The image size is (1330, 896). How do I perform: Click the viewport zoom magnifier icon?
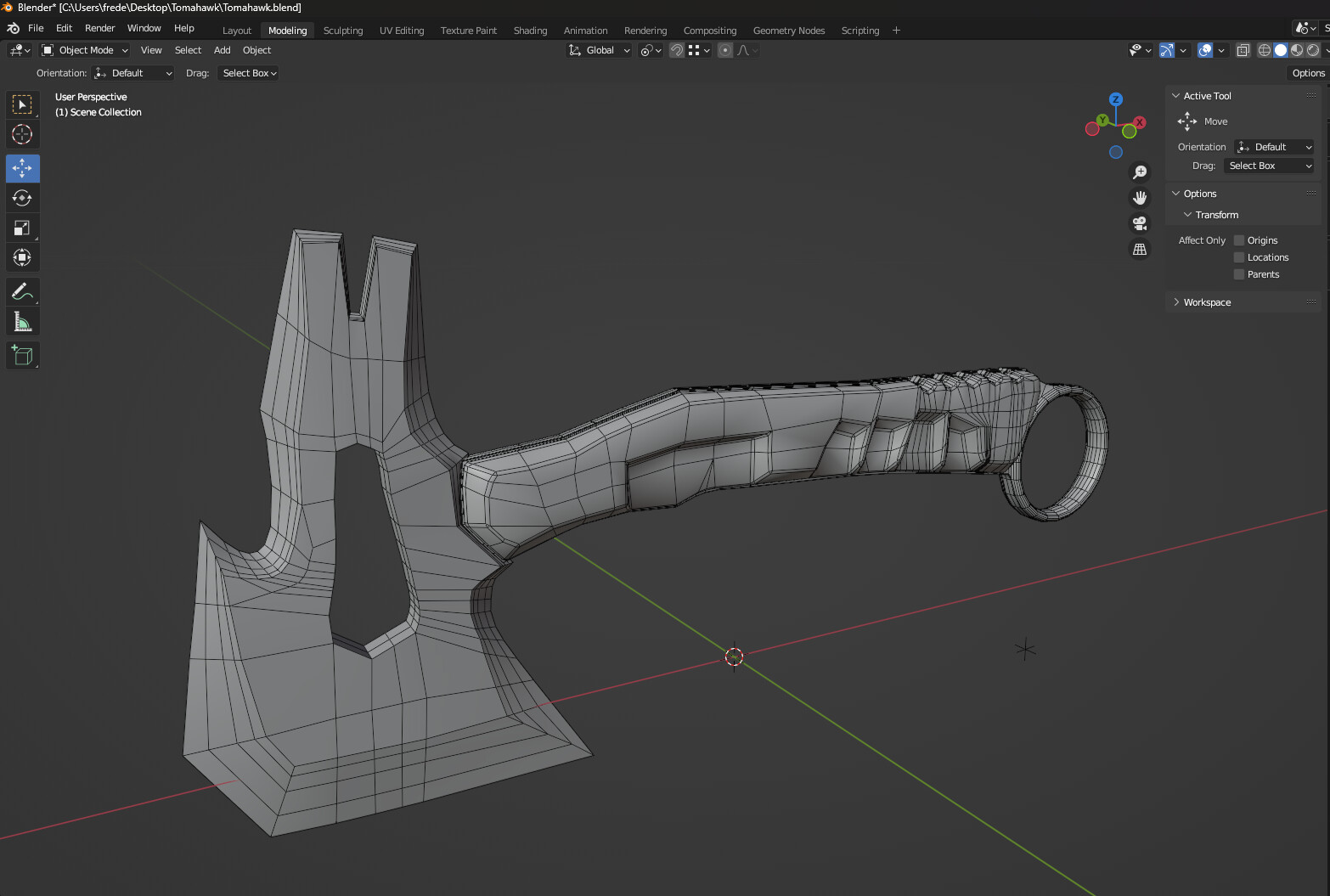pos(1140,172)
